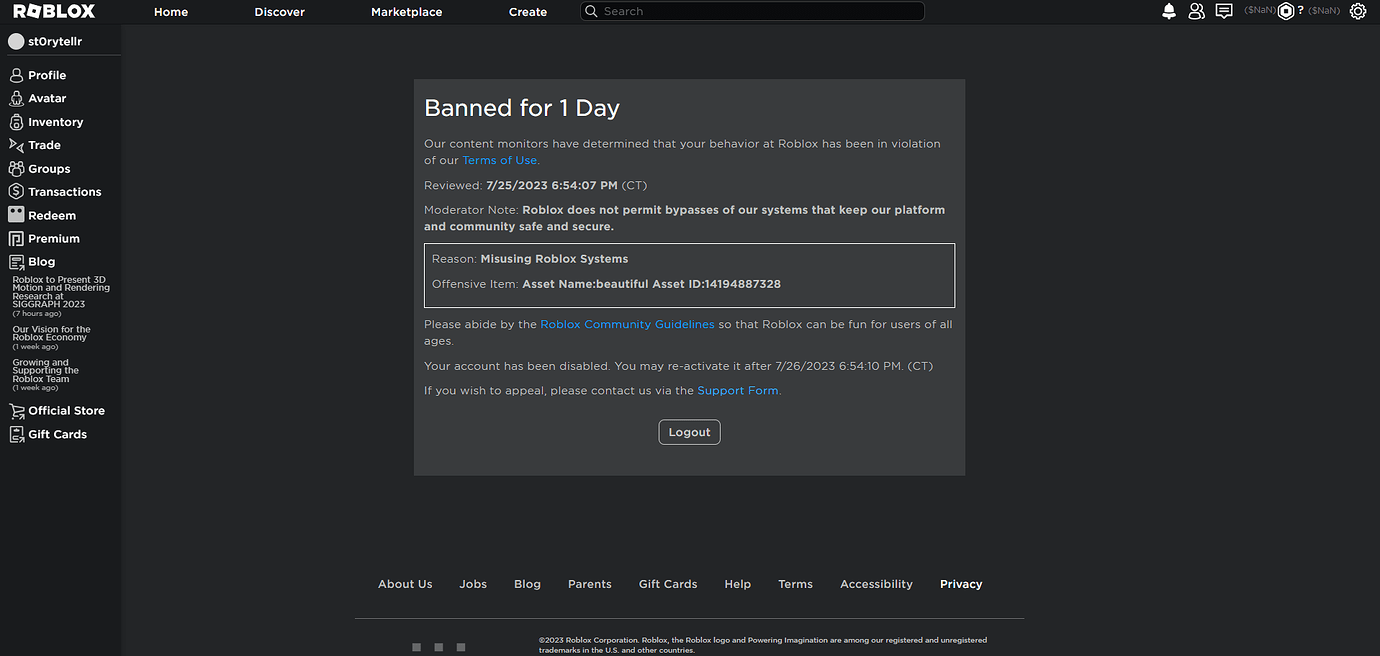Screen dimensions: 1380x656
Task: Click the reviewed date 7/25/2023 6:54:07 PM
Action: pos(552,186)
